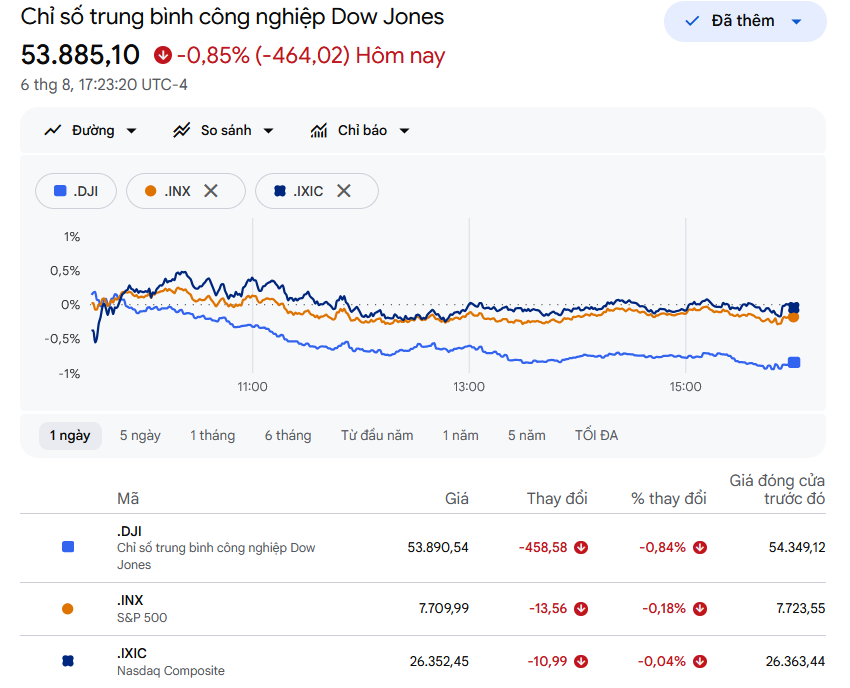This screenshot has width=850, height=688.
Task: Open the So sánh dropdown arrow
Action: 268,131
